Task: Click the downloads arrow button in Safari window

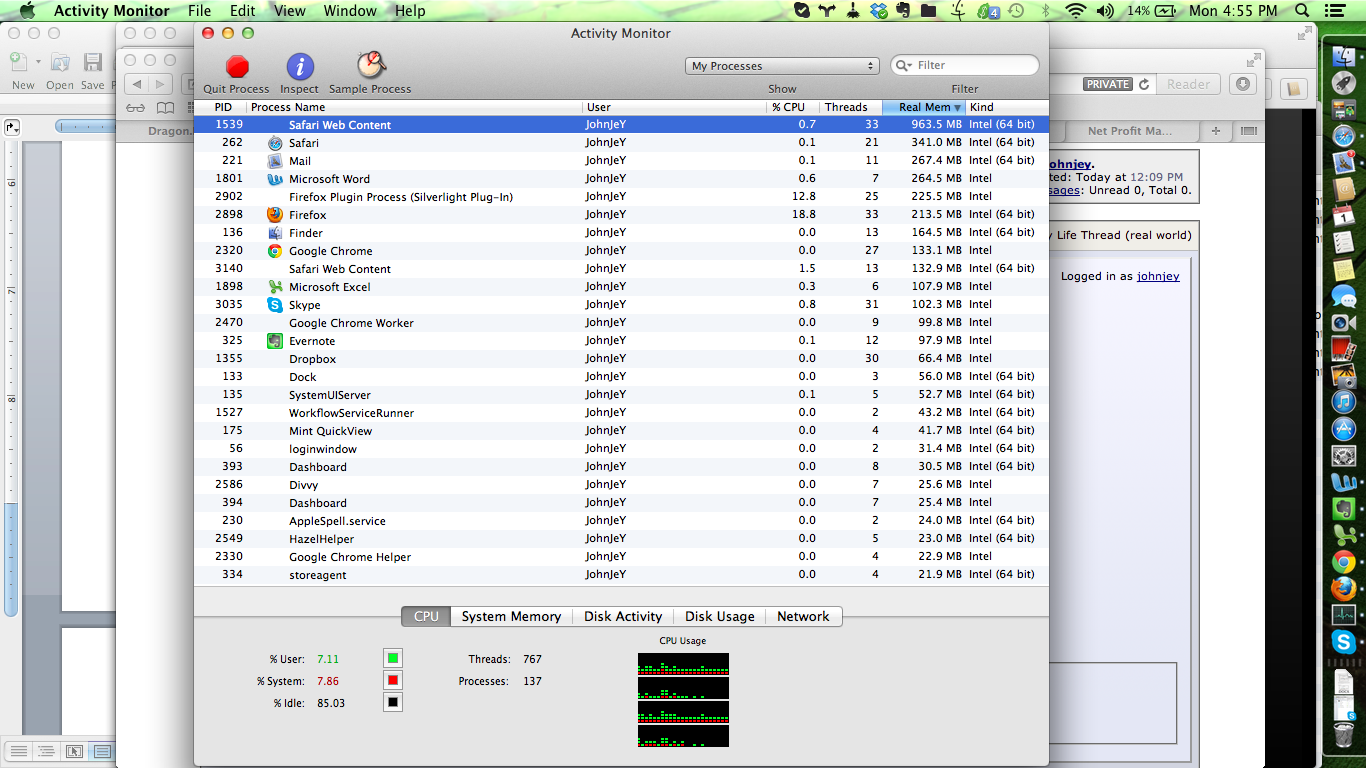Action: coord(1243,85)
